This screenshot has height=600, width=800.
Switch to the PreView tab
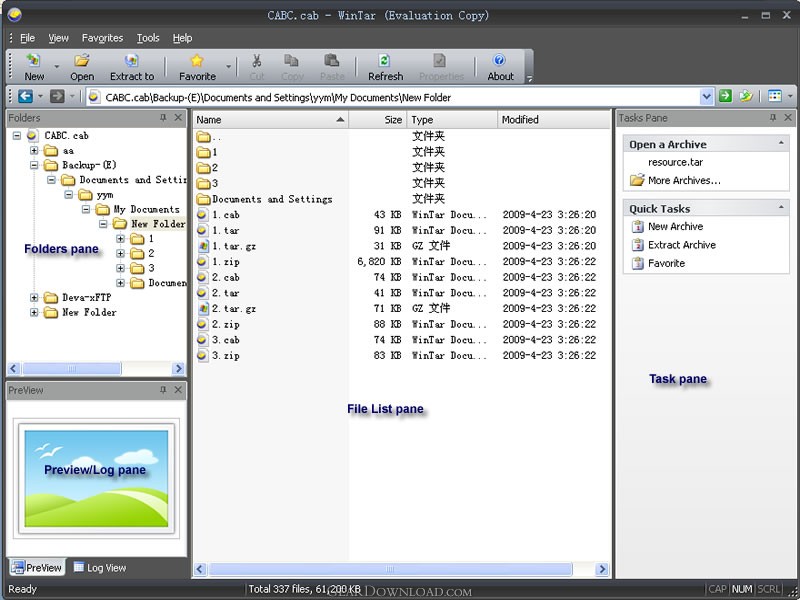point(37,567)
